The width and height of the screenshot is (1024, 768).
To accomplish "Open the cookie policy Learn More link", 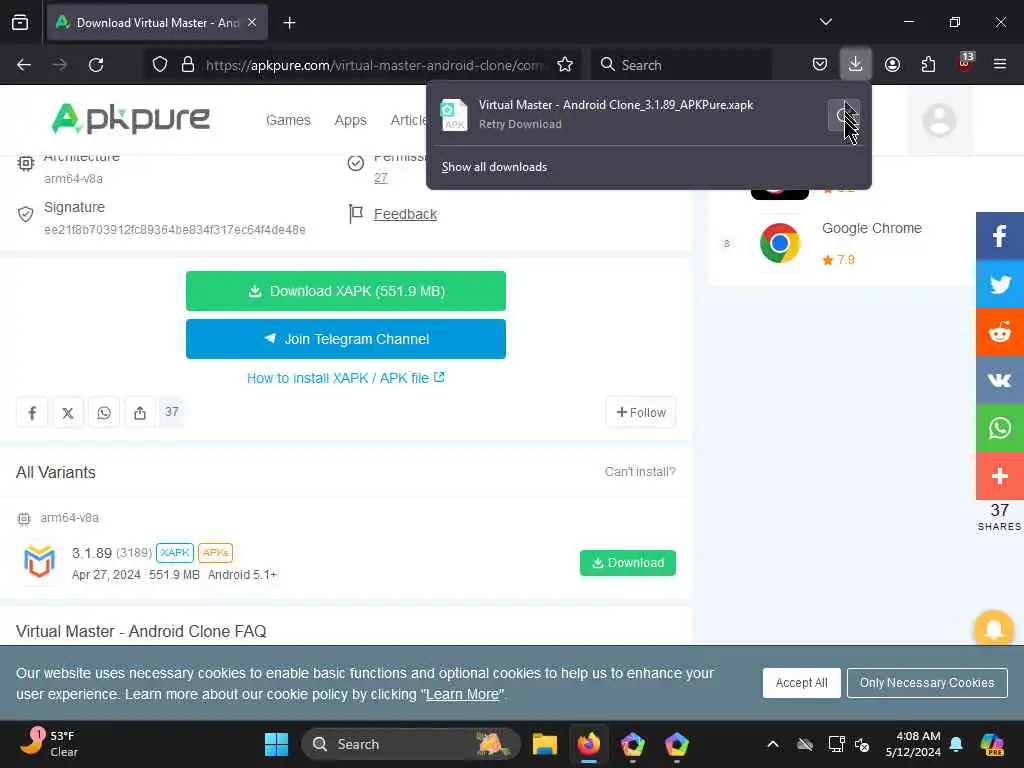I will [462, 694].
